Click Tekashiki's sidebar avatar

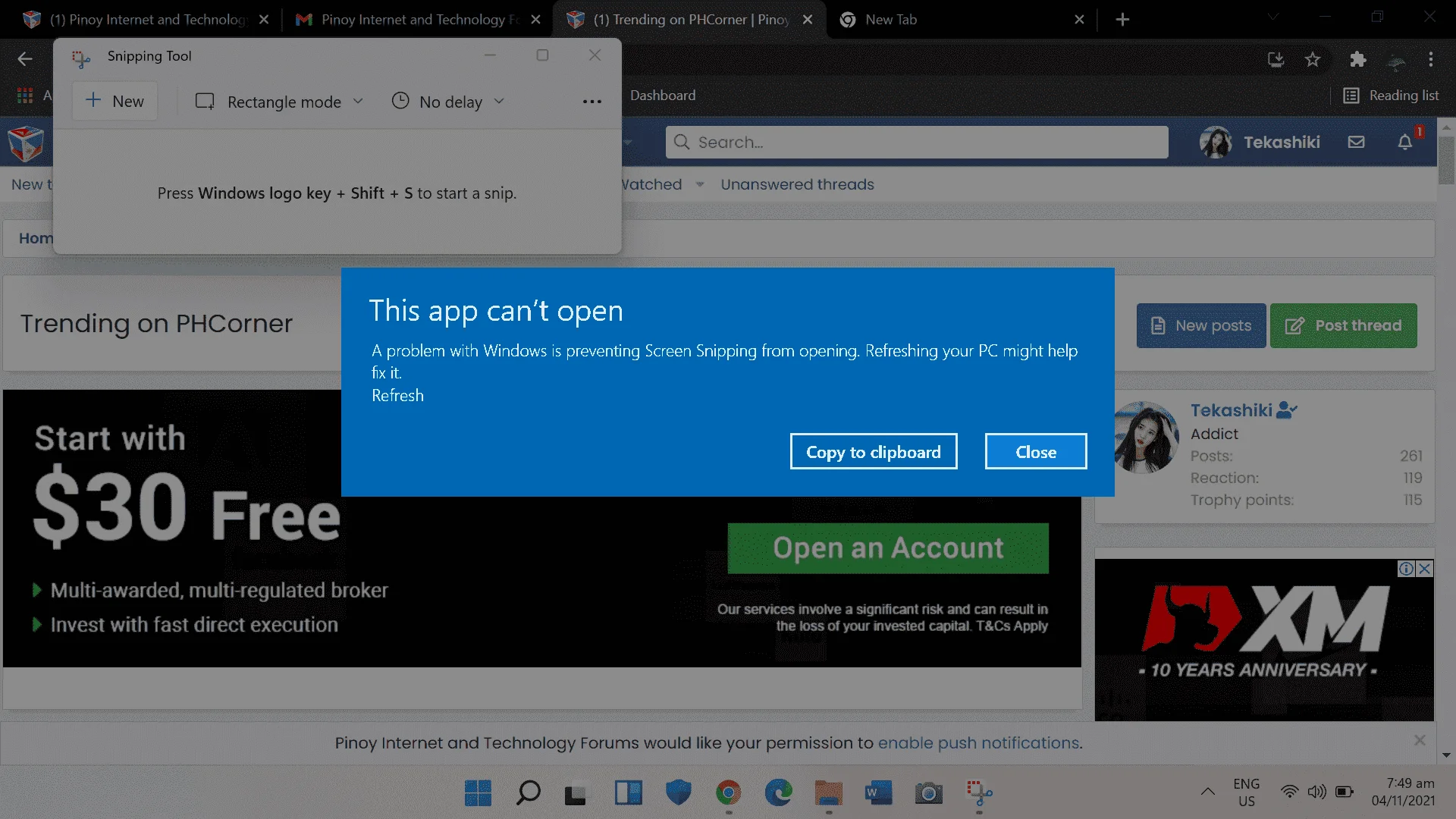1147,438
